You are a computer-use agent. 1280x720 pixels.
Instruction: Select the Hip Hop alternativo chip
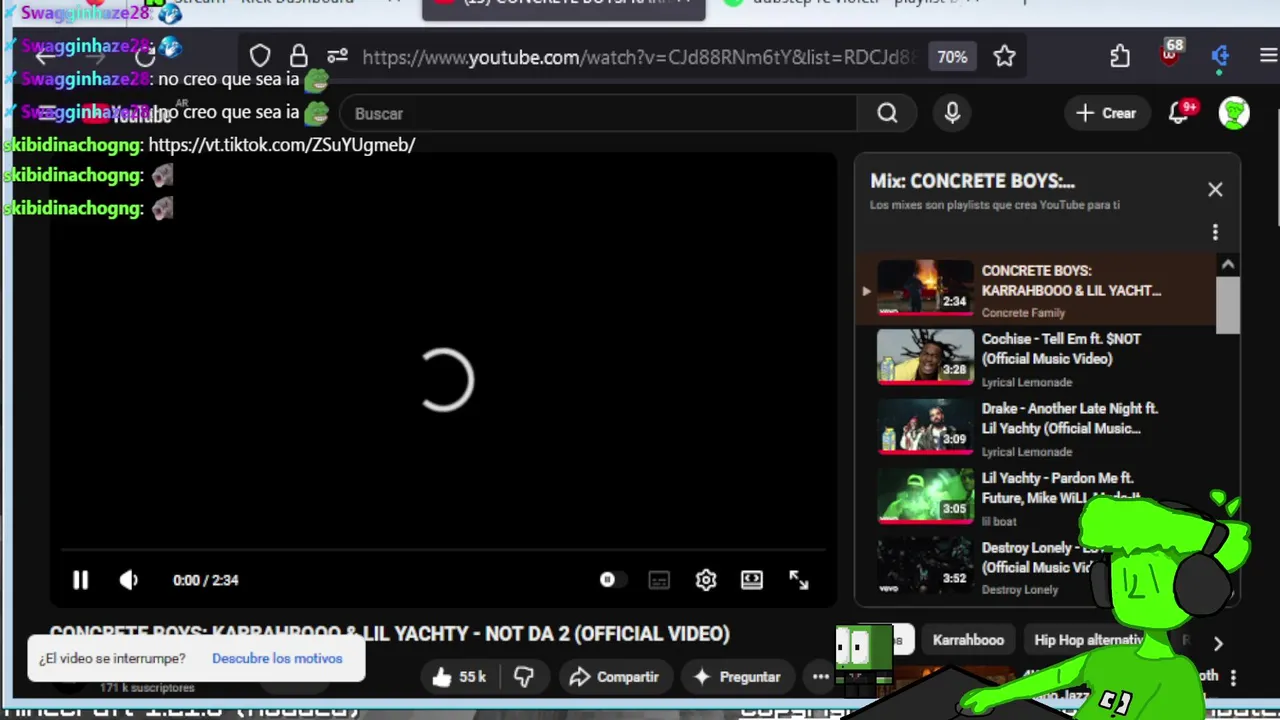(1088, 640)
